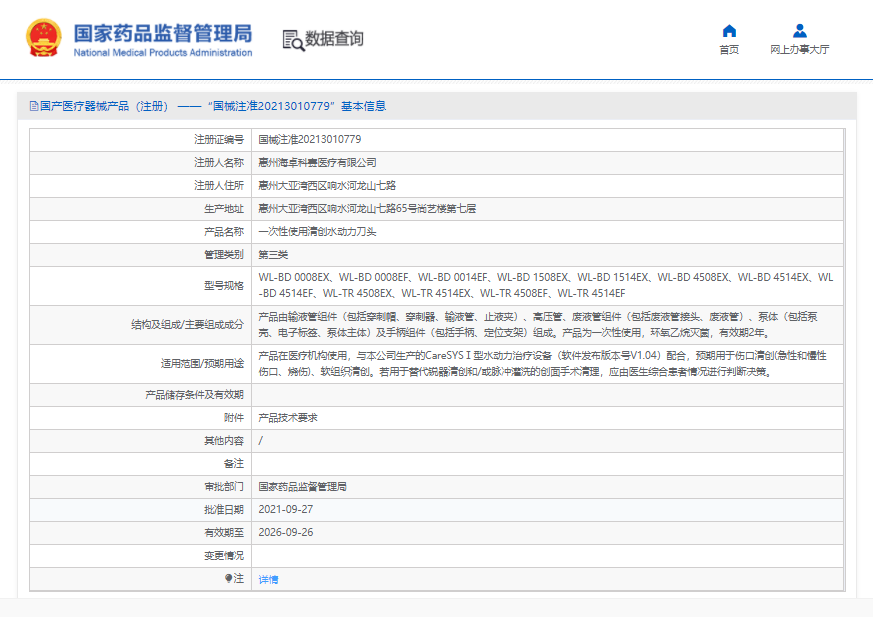The image size is (873, 617).
Task: Click the 附件 row label
Action: point(234,418)
